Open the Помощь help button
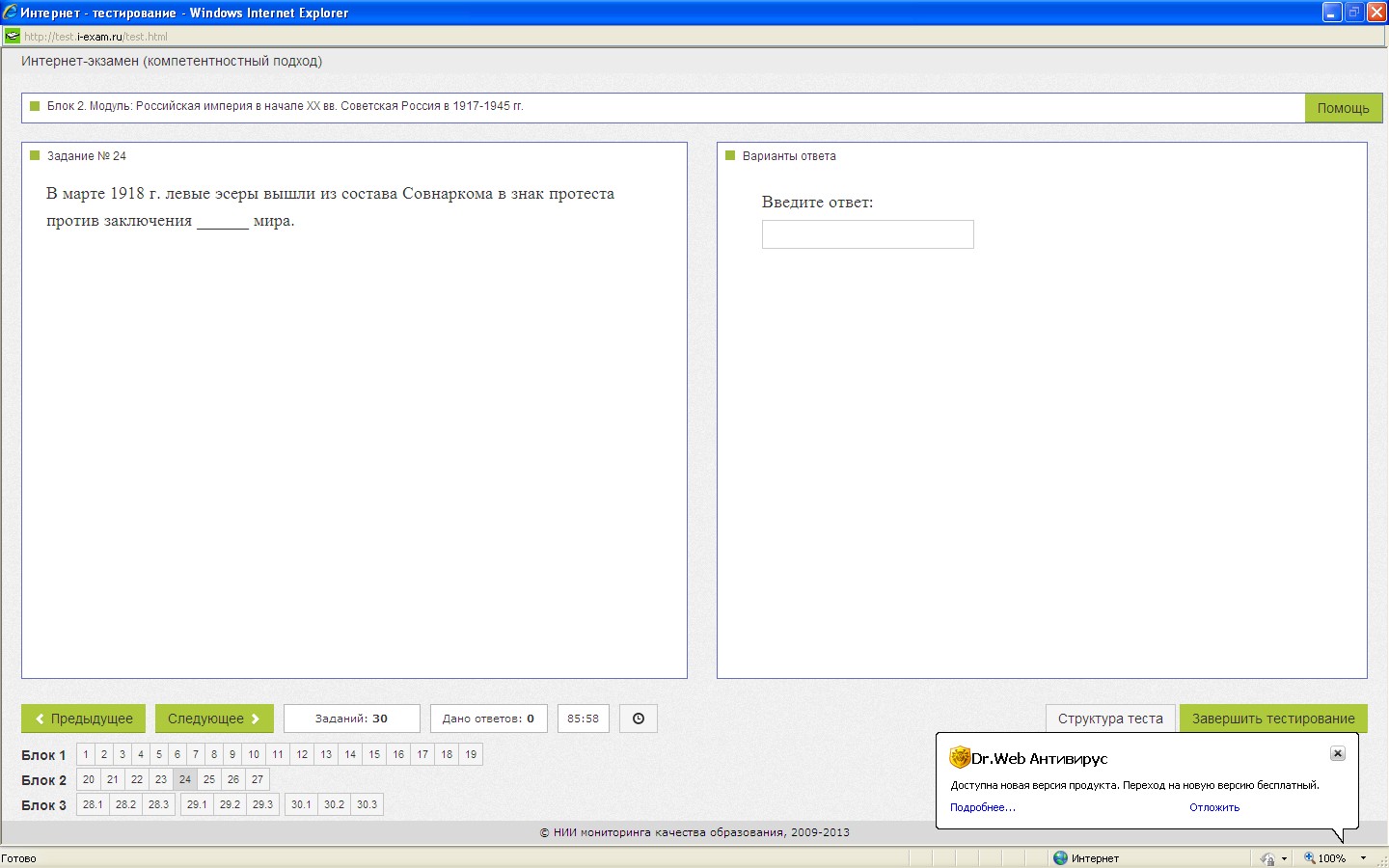 tap(1344, 108)
